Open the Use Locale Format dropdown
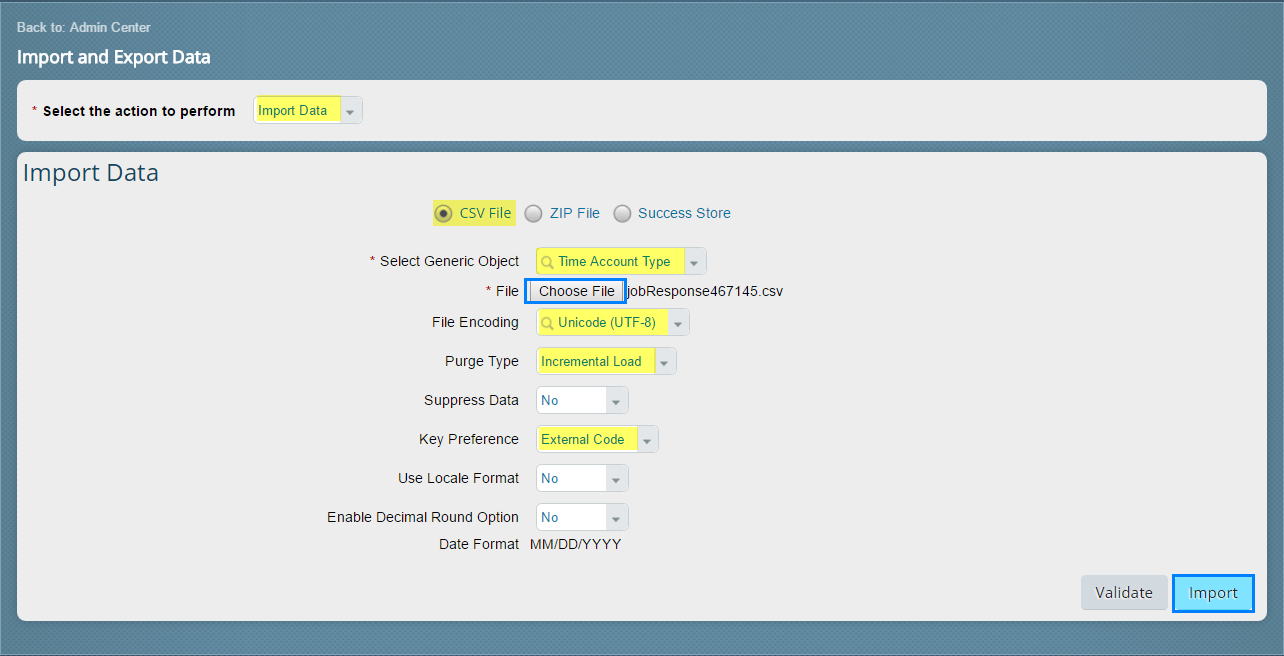This screenshot has width=1284, height=656. (x=582, y=478)
